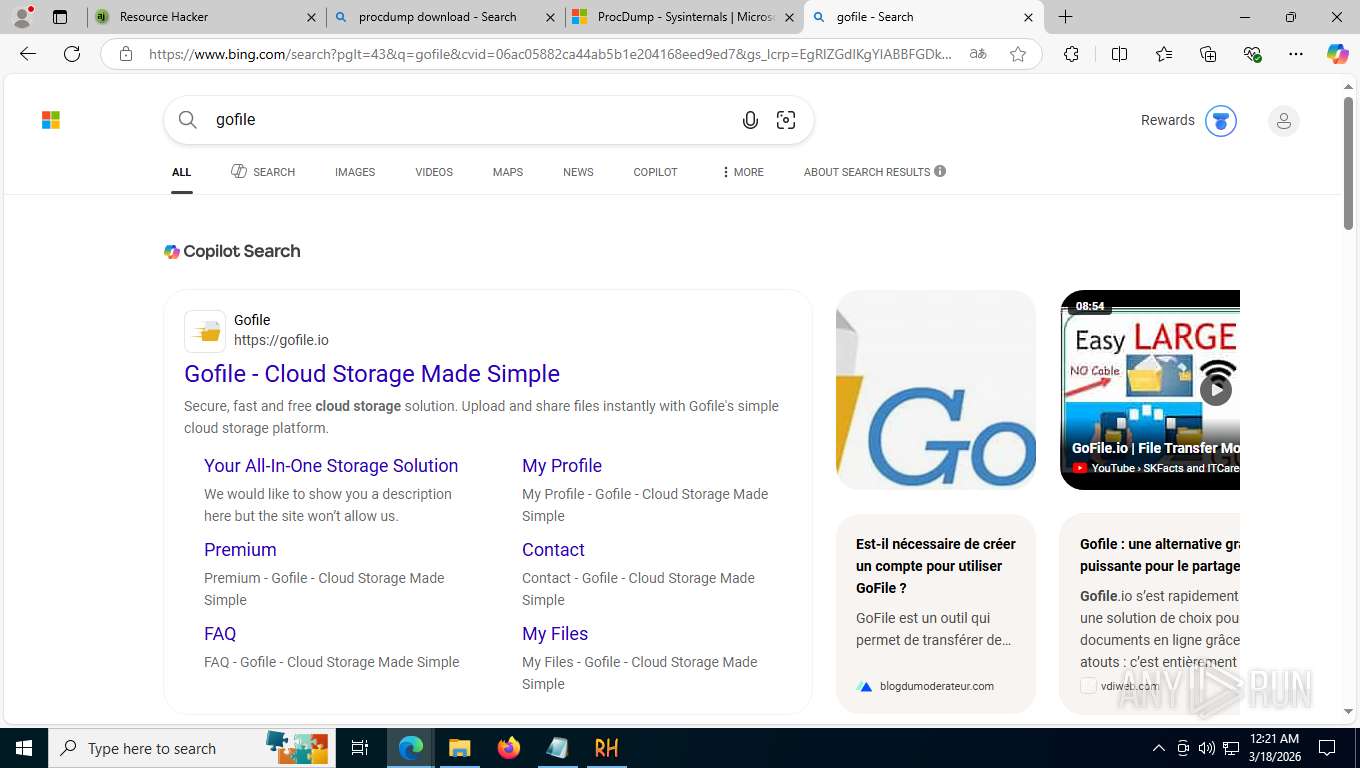
Task: Add page to favorites star icon
Action: pos(1018,54)
